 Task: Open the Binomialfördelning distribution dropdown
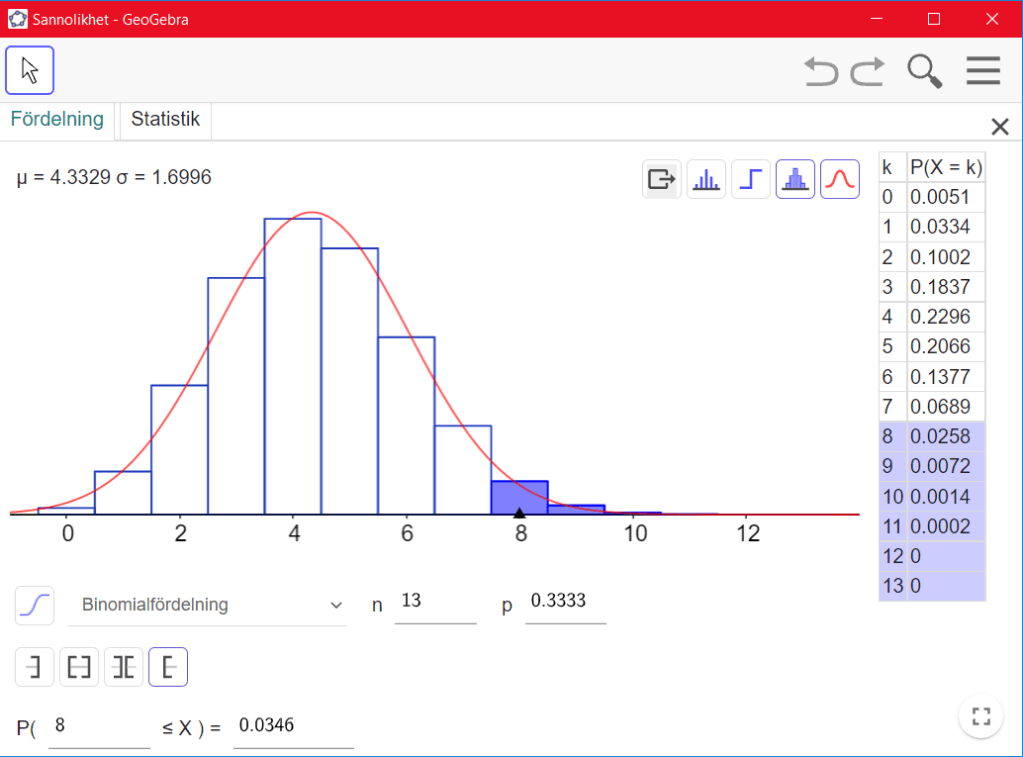(207, 605)
